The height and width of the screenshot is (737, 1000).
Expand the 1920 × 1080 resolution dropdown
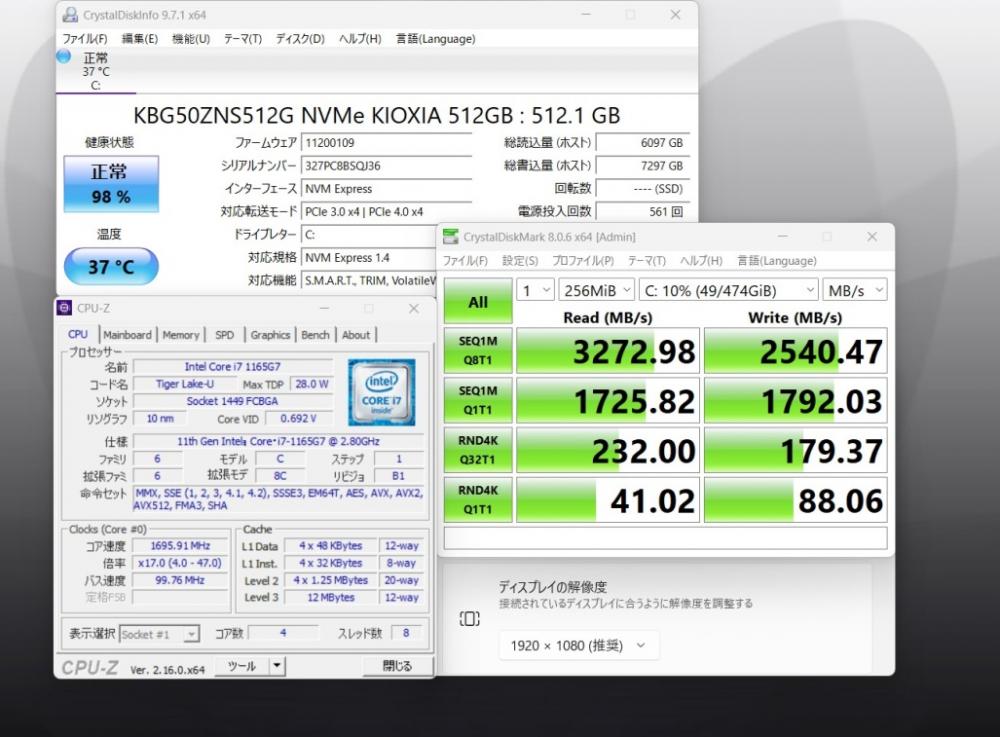click(578, 646)
